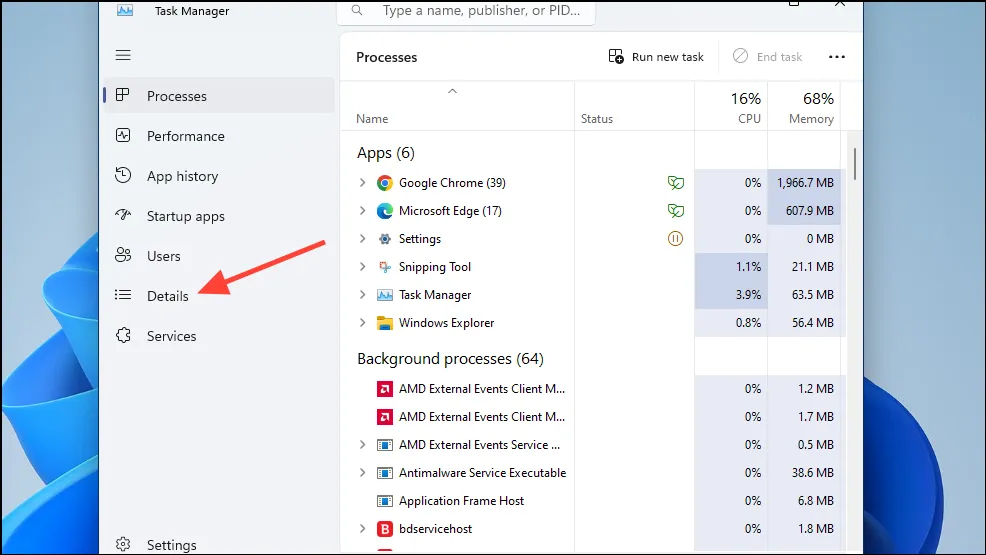986x555 pixels.
Task: Switch to the Performance tab
Action: [185, 136]
